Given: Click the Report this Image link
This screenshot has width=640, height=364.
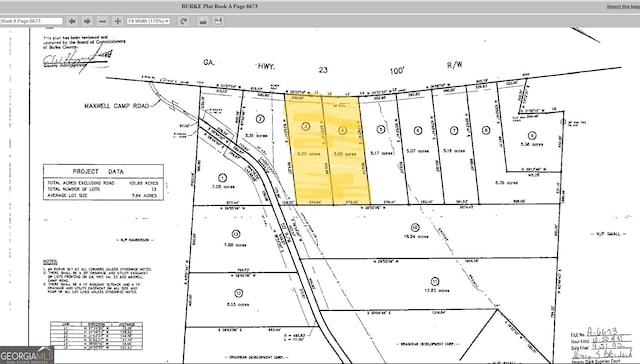Looking at the screenshot, I should point(623,7).
